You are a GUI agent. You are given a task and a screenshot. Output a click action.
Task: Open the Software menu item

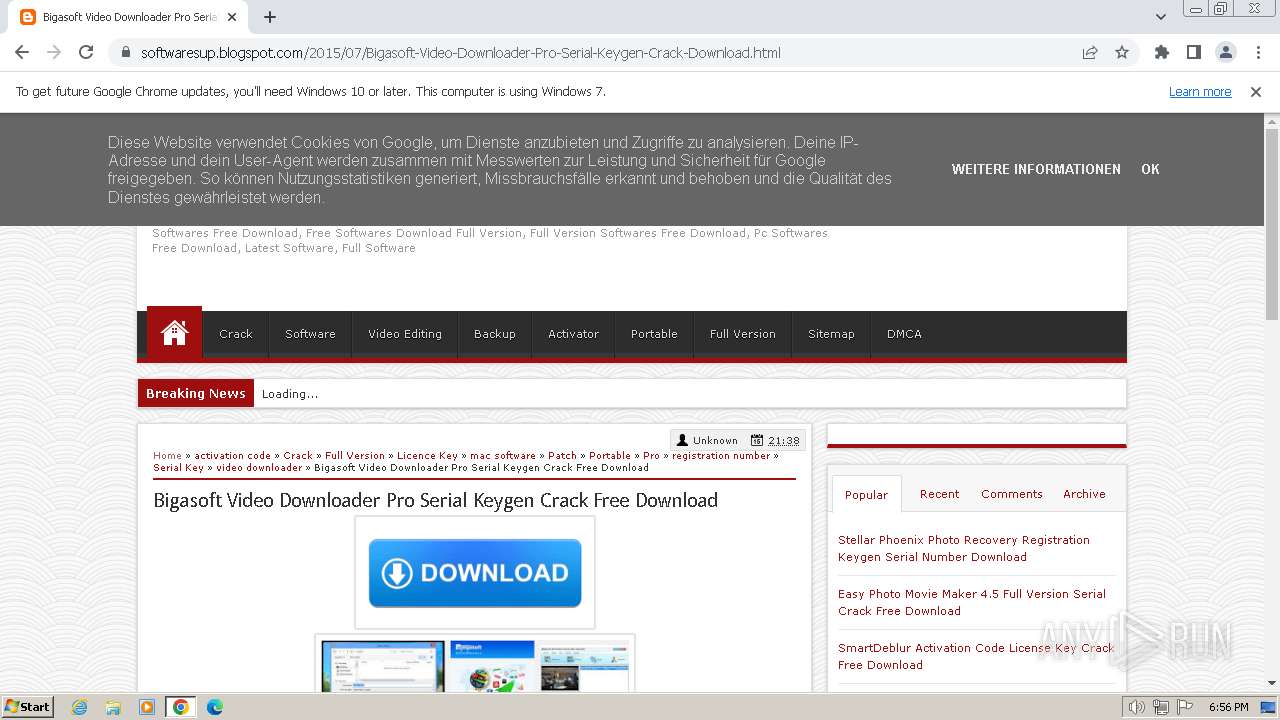point(310,334)
